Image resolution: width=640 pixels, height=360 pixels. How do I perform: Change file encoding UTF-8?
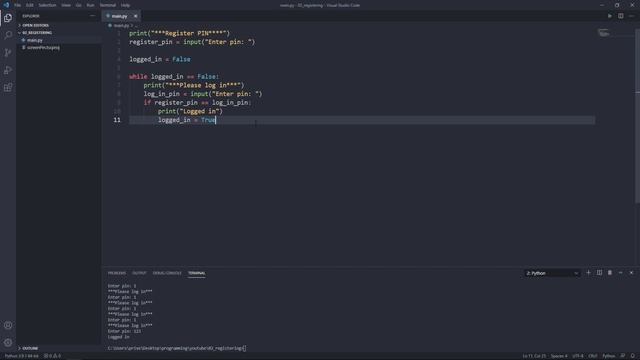(578, 356)
